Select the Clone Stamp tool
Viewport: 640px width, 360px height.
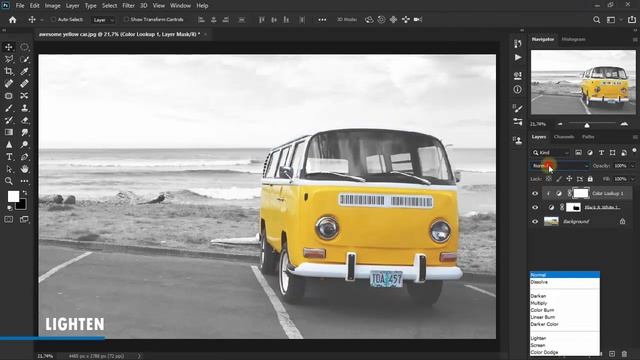coord(24,108)
